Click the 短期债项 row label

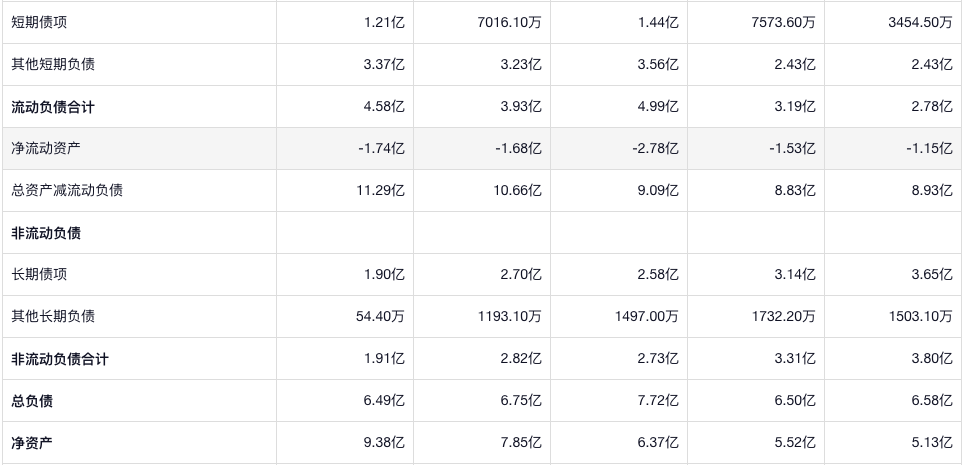39,22
